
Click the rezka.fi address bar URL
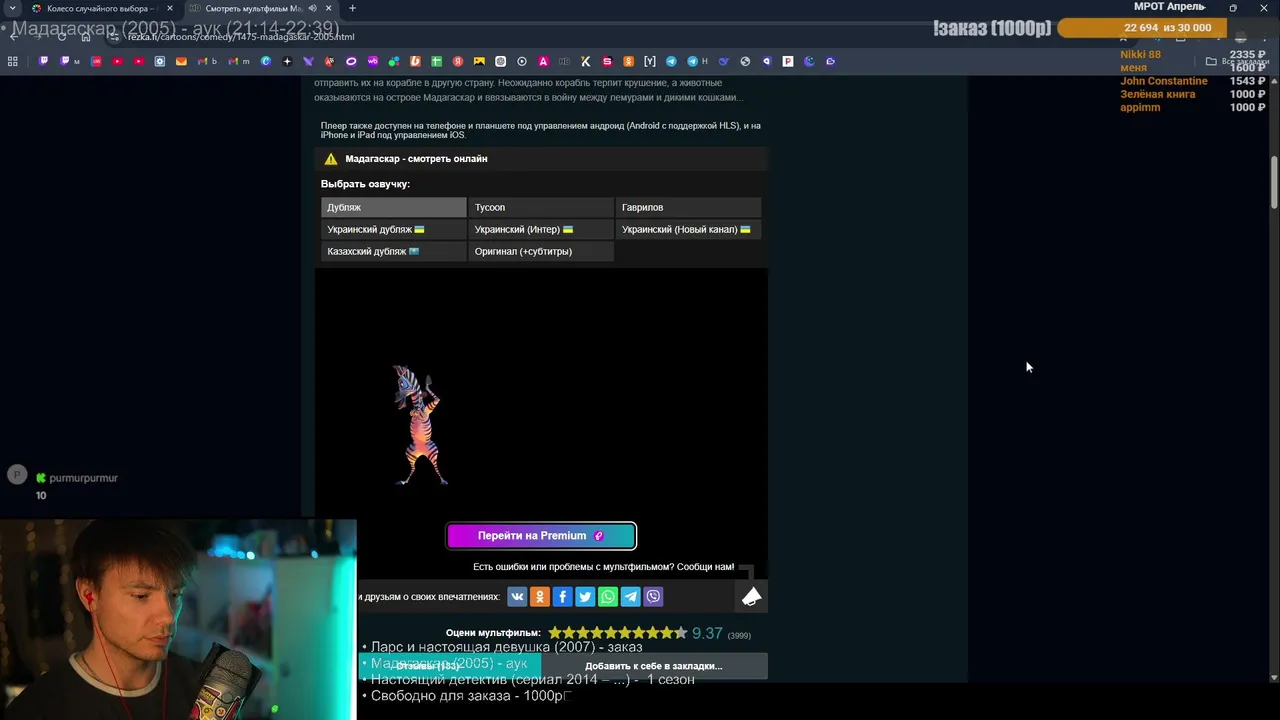click(241, 37)
